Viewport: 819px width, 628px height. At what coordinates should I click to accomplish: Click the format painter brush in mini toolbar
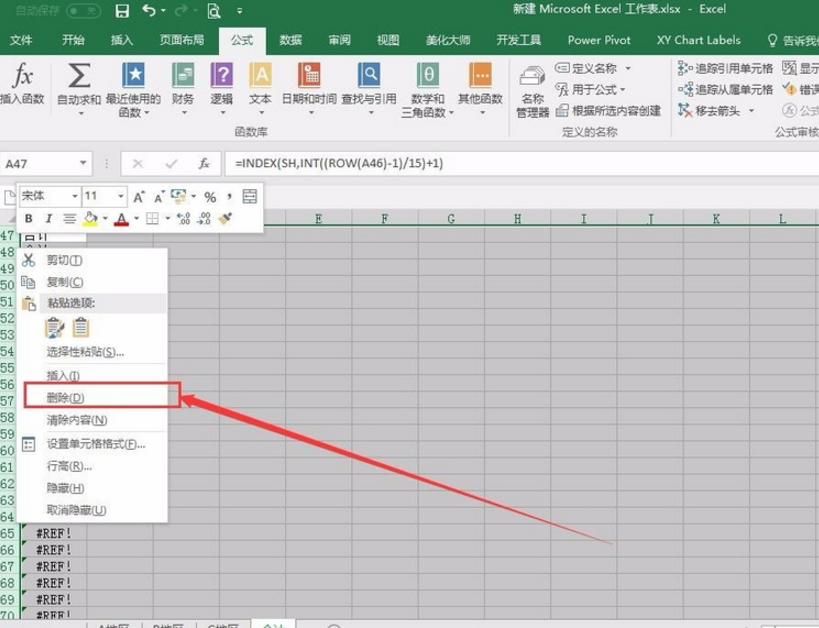point(226,219)
